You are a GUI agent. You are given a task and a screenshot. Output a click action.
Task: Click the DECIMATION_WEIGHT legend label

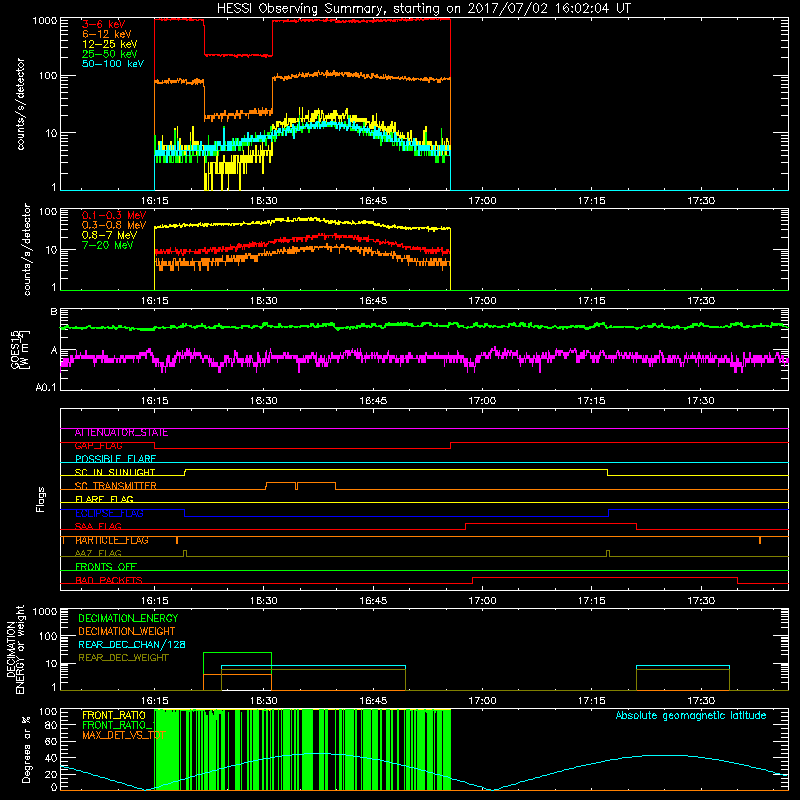(127, 631)
